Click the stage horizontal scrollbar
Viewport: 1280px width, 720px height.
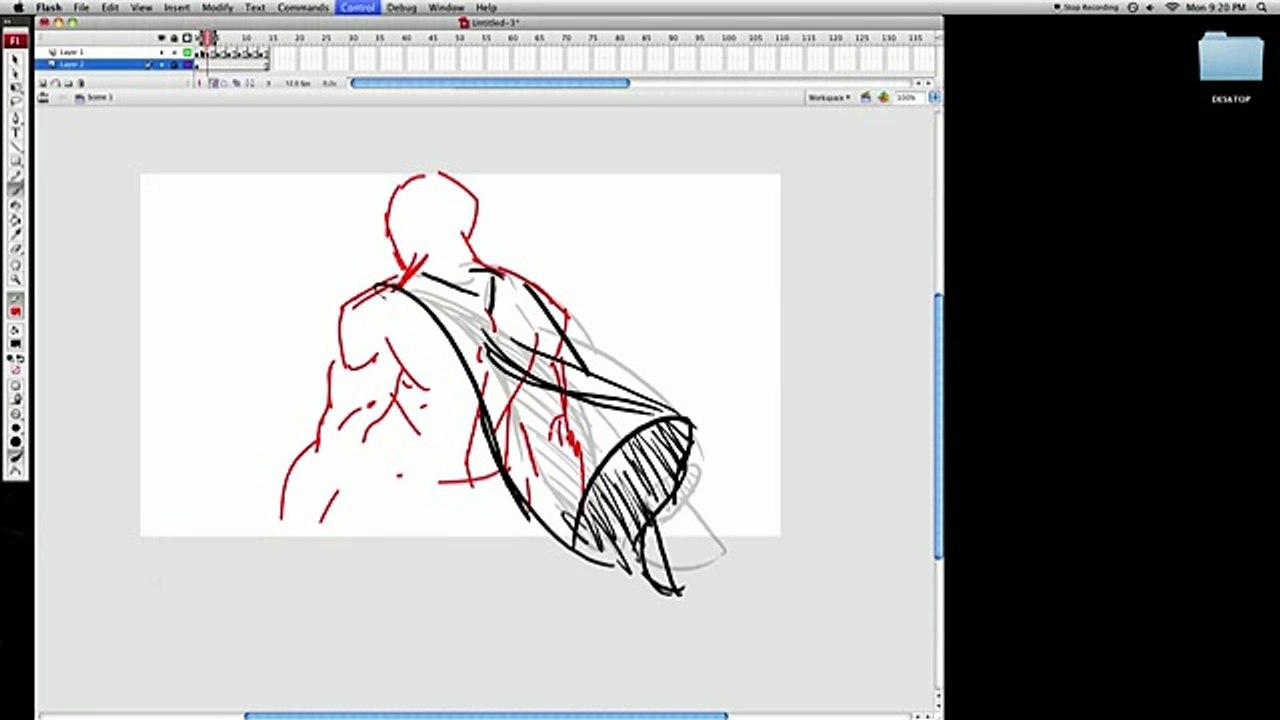coord(486,715)
